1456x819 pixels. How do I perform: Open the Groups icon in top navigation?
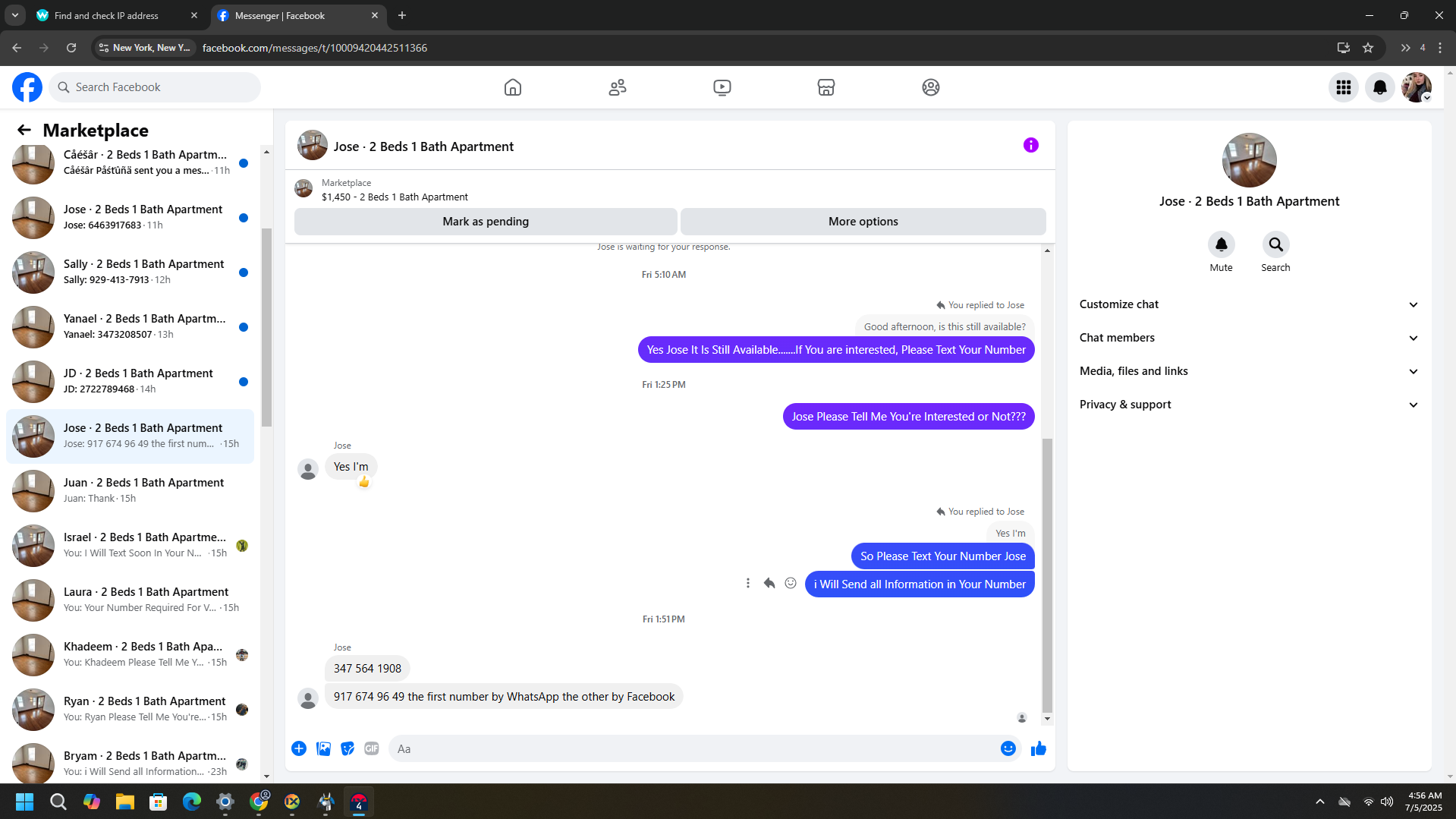pyautogui.click(x=931, y=87)
